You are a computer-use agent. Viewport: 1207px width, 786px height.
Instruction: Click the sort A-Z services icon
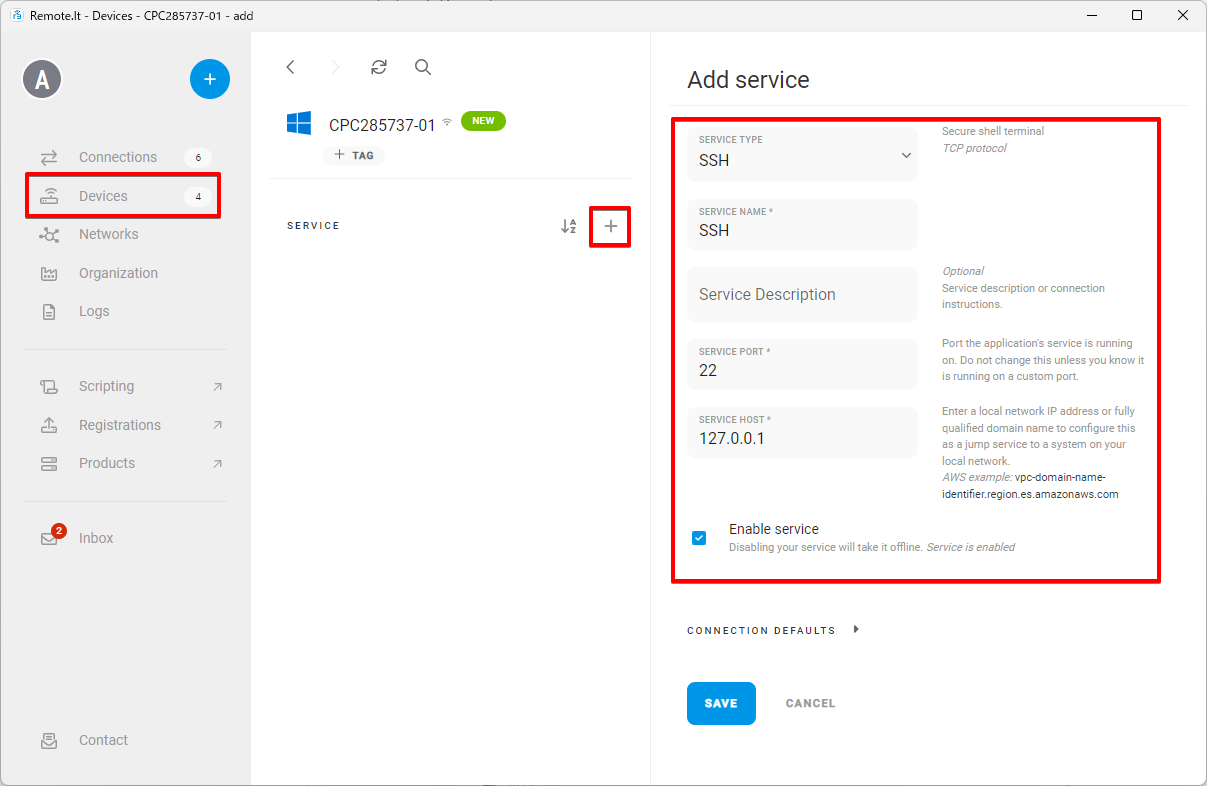click(568, 226)
